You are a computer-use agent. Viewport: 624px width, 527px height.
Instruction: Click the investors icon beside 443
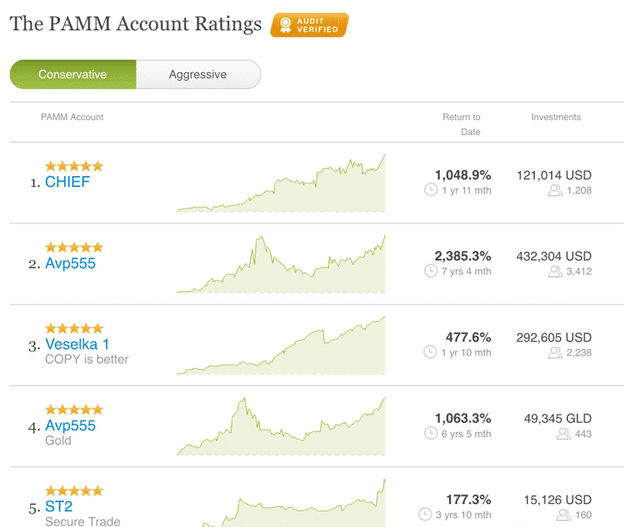(564, 434)
